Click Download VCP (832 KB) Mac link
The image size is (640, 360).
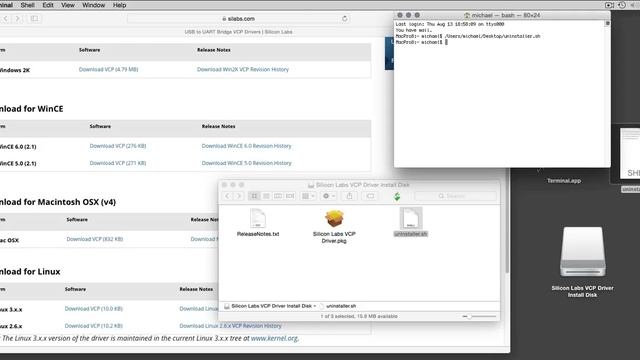[95, 239]
